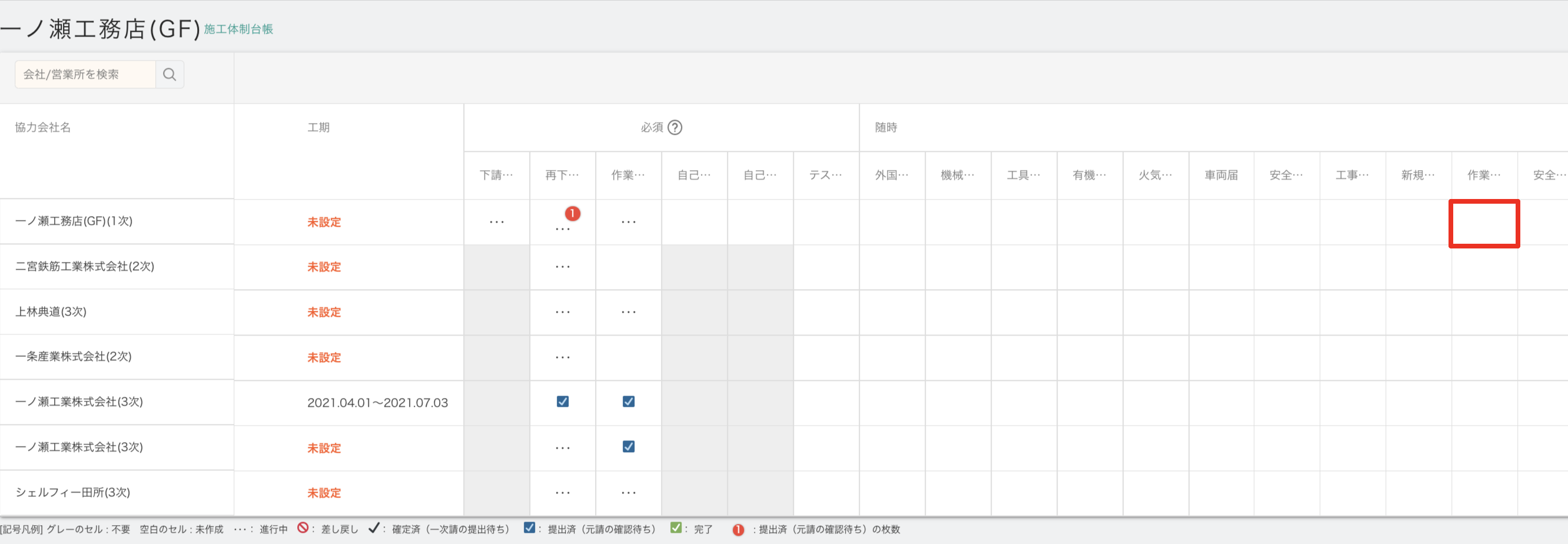Click 未設定 for 二宮鉄筋工業株式会社
1568x544 pixels.
click(324, 267)
